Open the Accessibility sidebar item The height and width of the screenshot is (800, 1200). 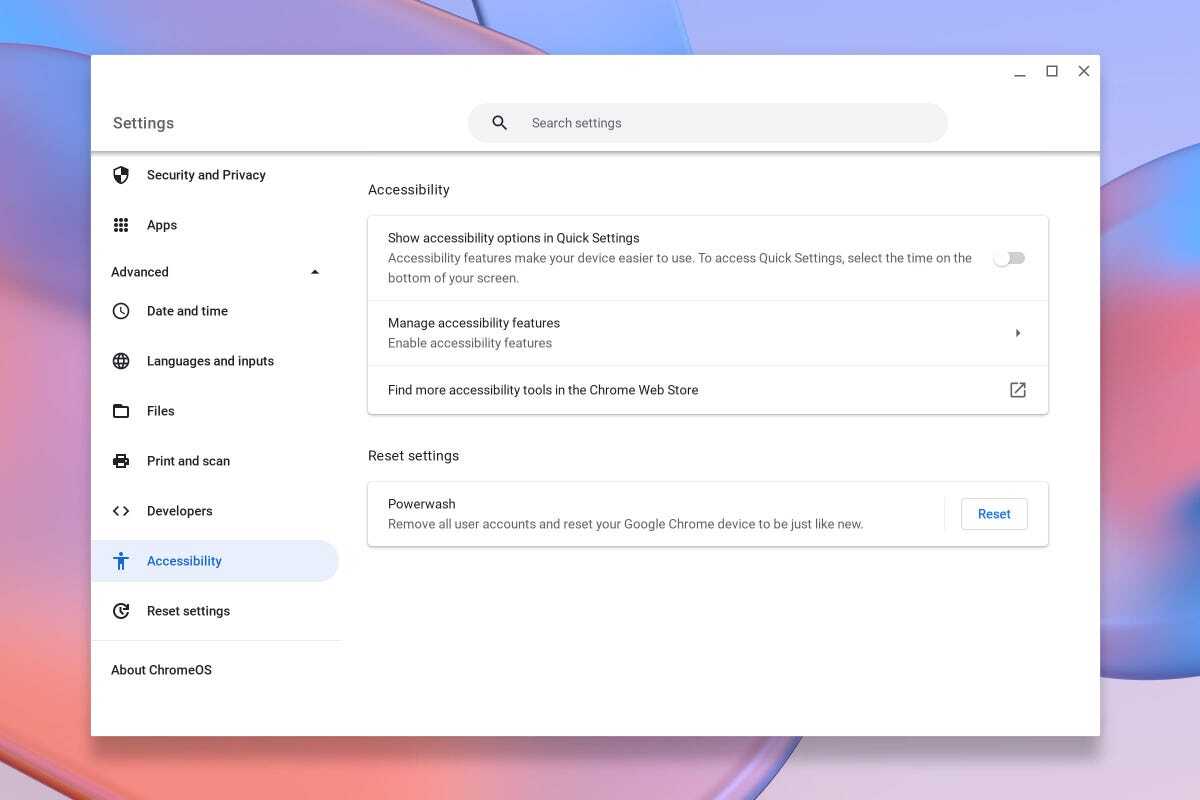184,561
